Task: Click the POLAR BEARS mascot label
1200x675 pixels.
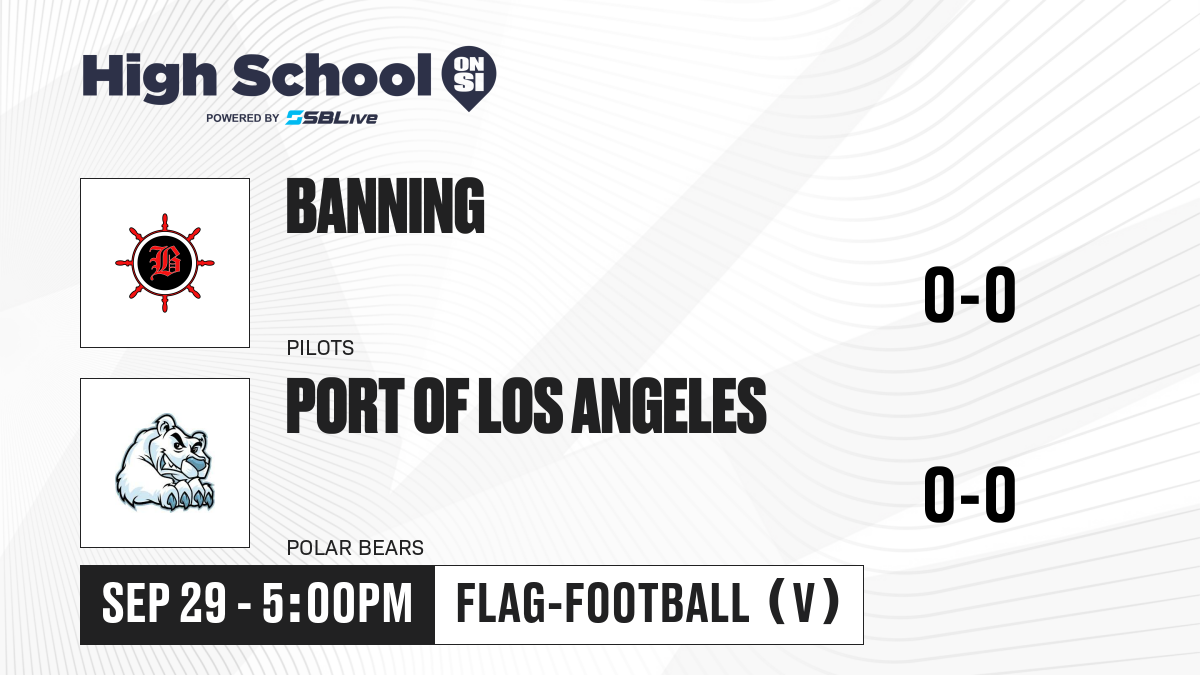Action: click(355, 548)
